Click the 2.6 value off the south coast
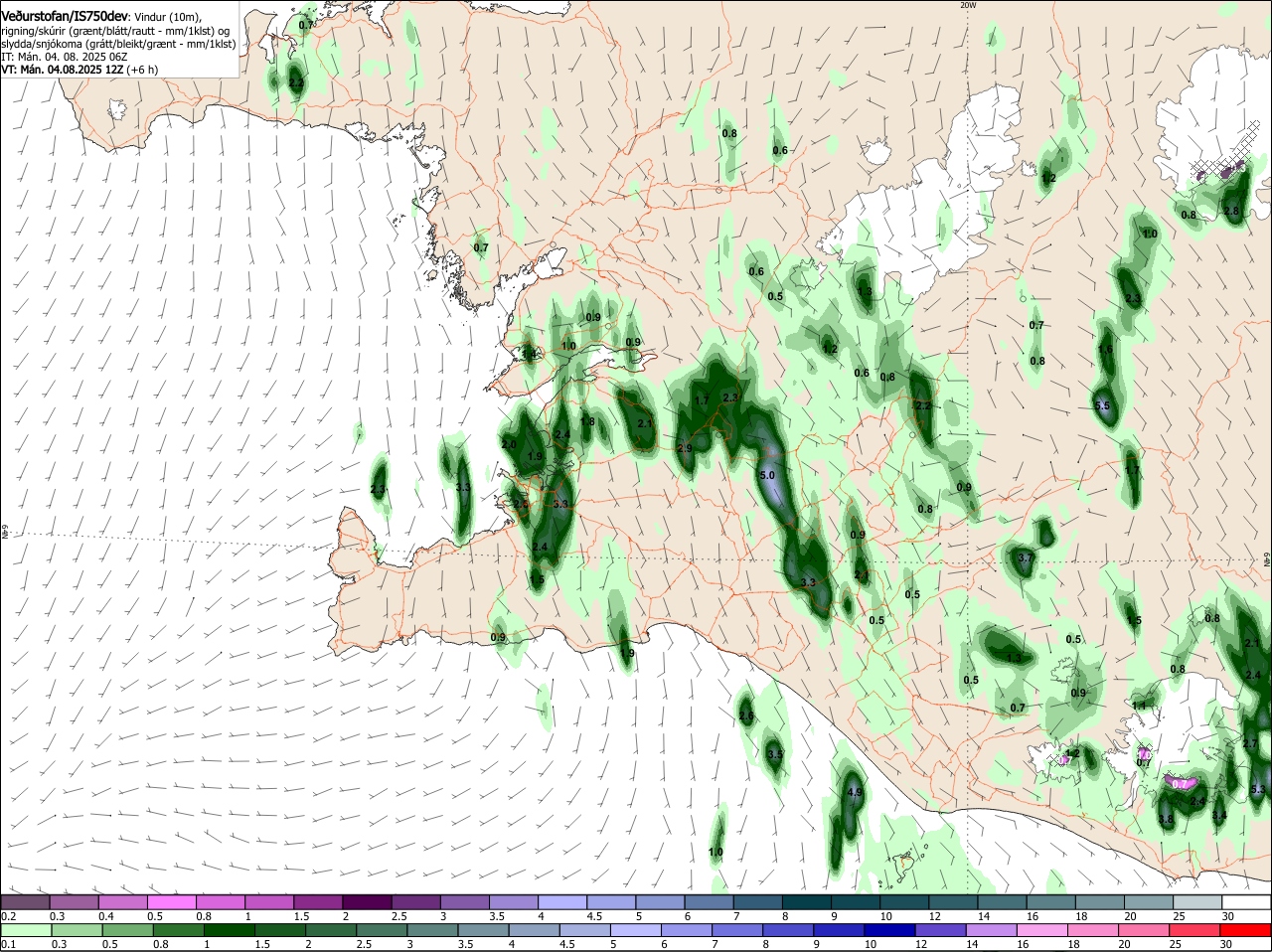 pos(746,715)
